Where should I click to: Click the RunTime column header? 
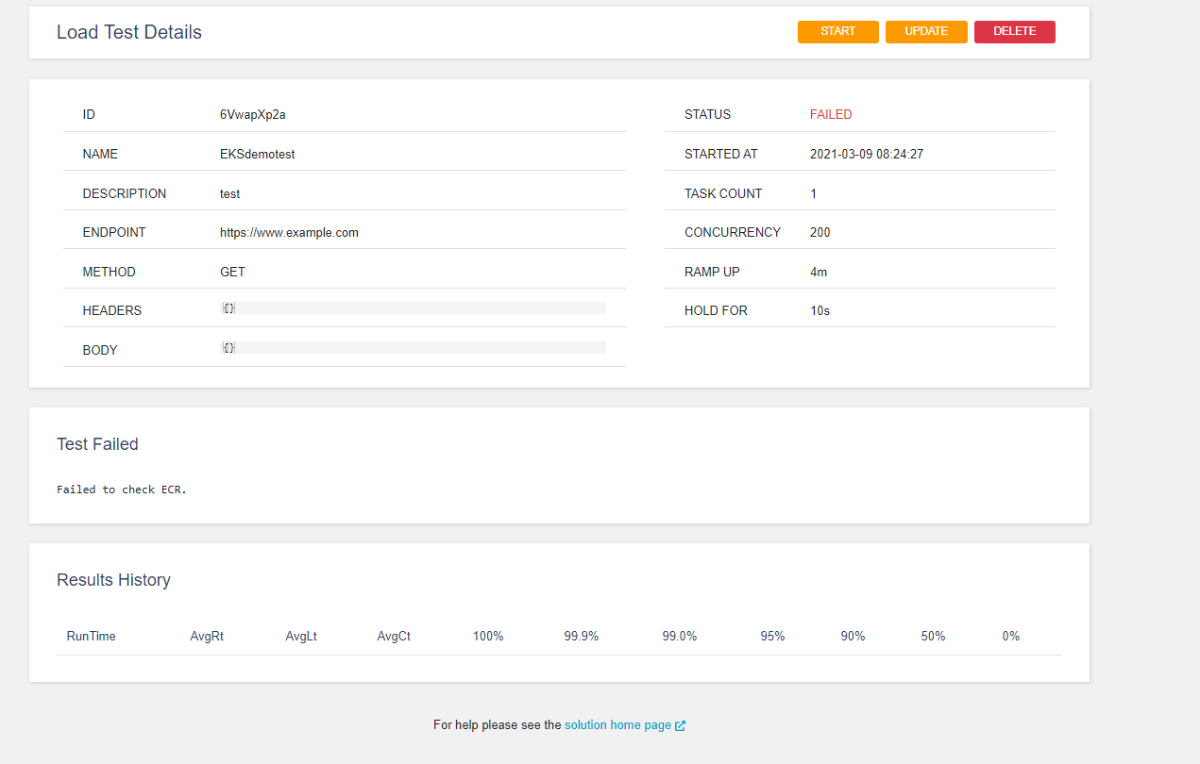tap(91, 636)
